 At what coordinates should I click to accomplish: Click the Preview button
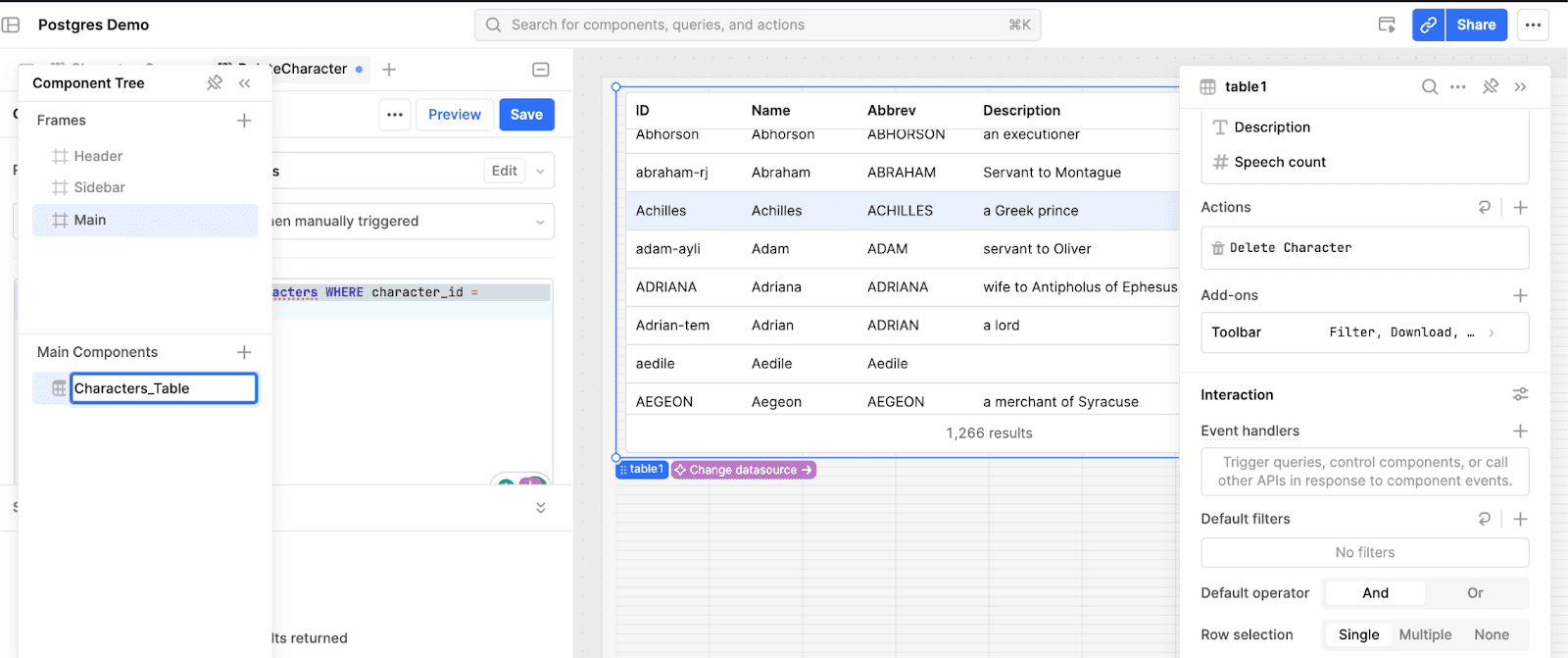coord(454,115)
